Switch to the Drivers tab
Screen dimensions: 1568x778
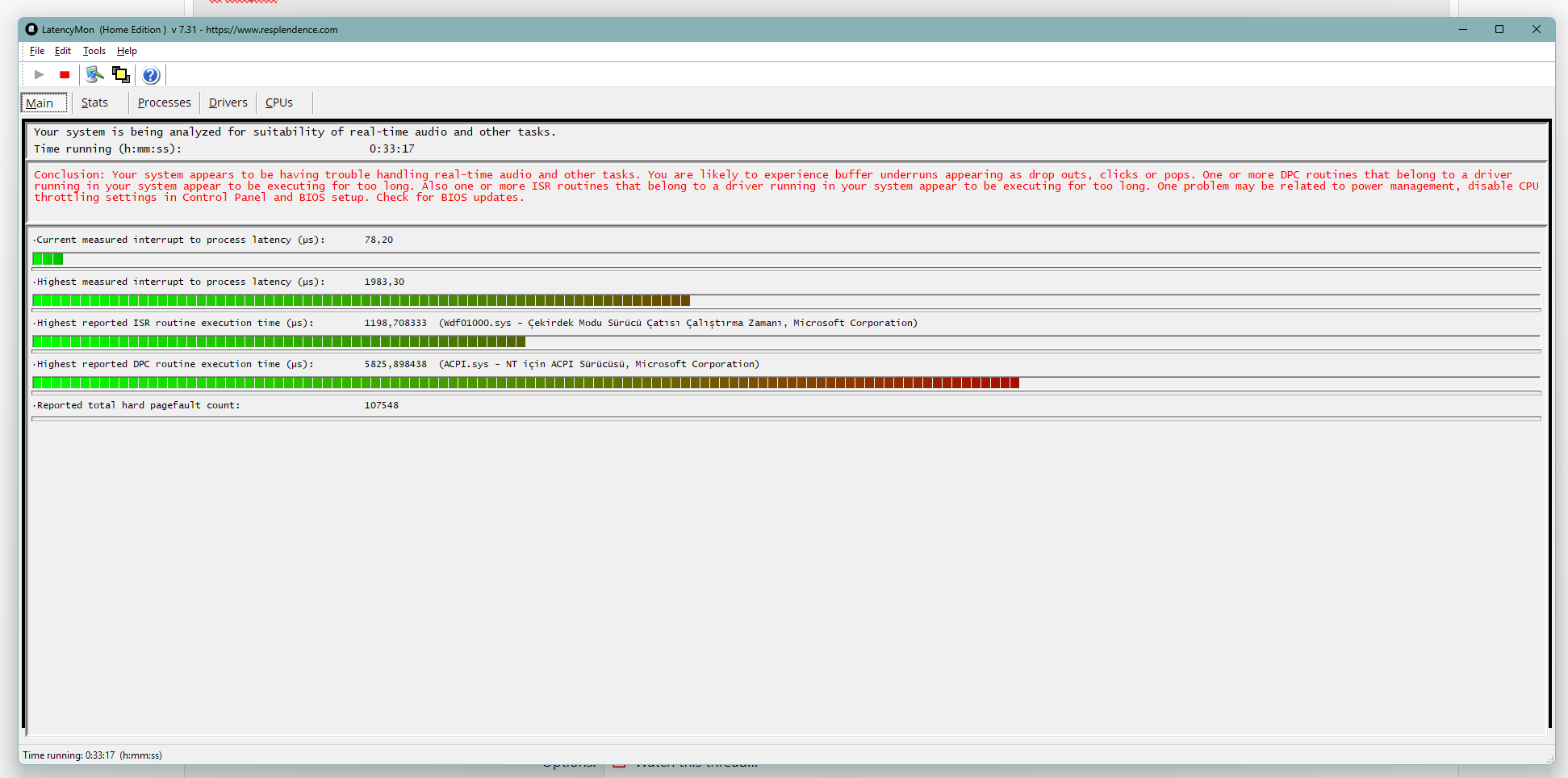(x=228, y=102)
